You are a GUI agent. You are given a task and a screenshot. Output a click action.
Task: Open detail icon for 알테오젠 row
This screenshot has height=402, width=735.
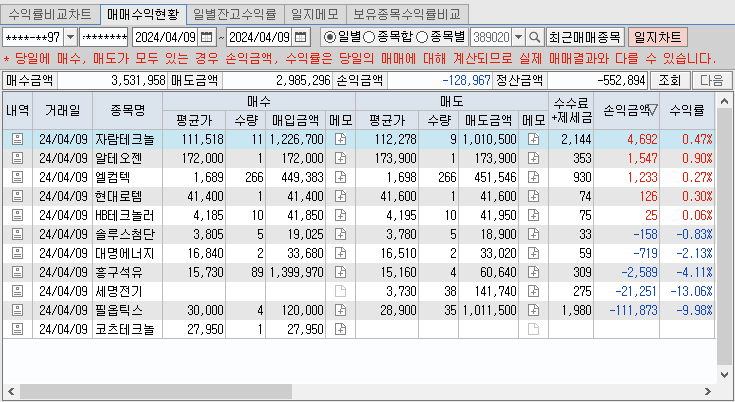coord(17,158)
